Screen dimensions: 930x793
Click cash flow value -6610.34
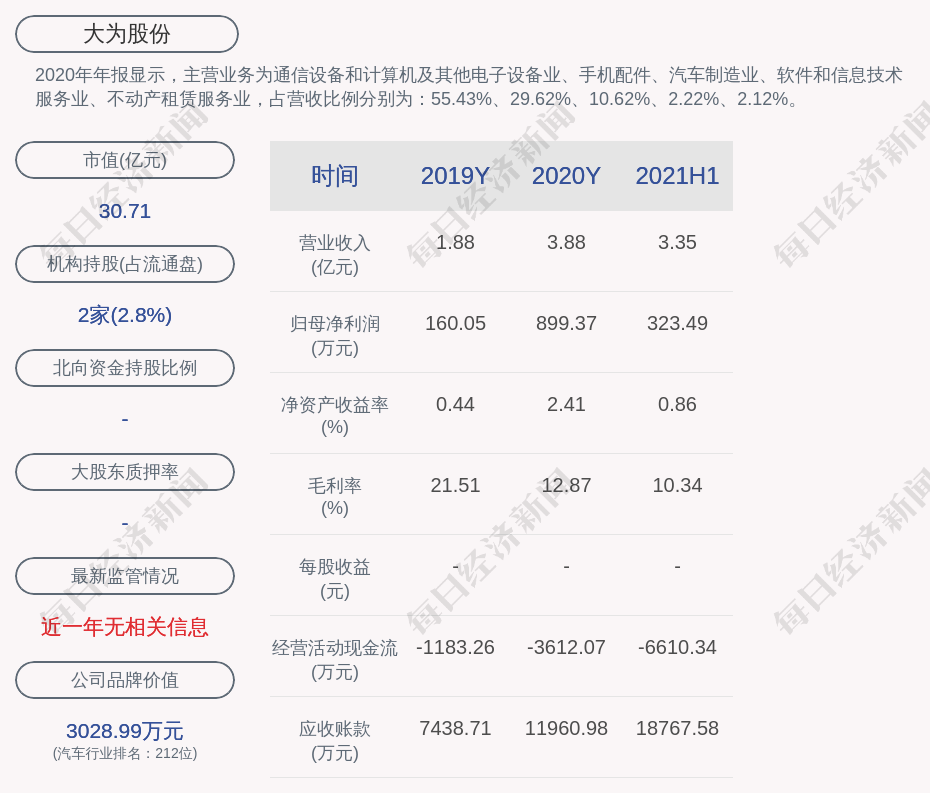[677, 647]
